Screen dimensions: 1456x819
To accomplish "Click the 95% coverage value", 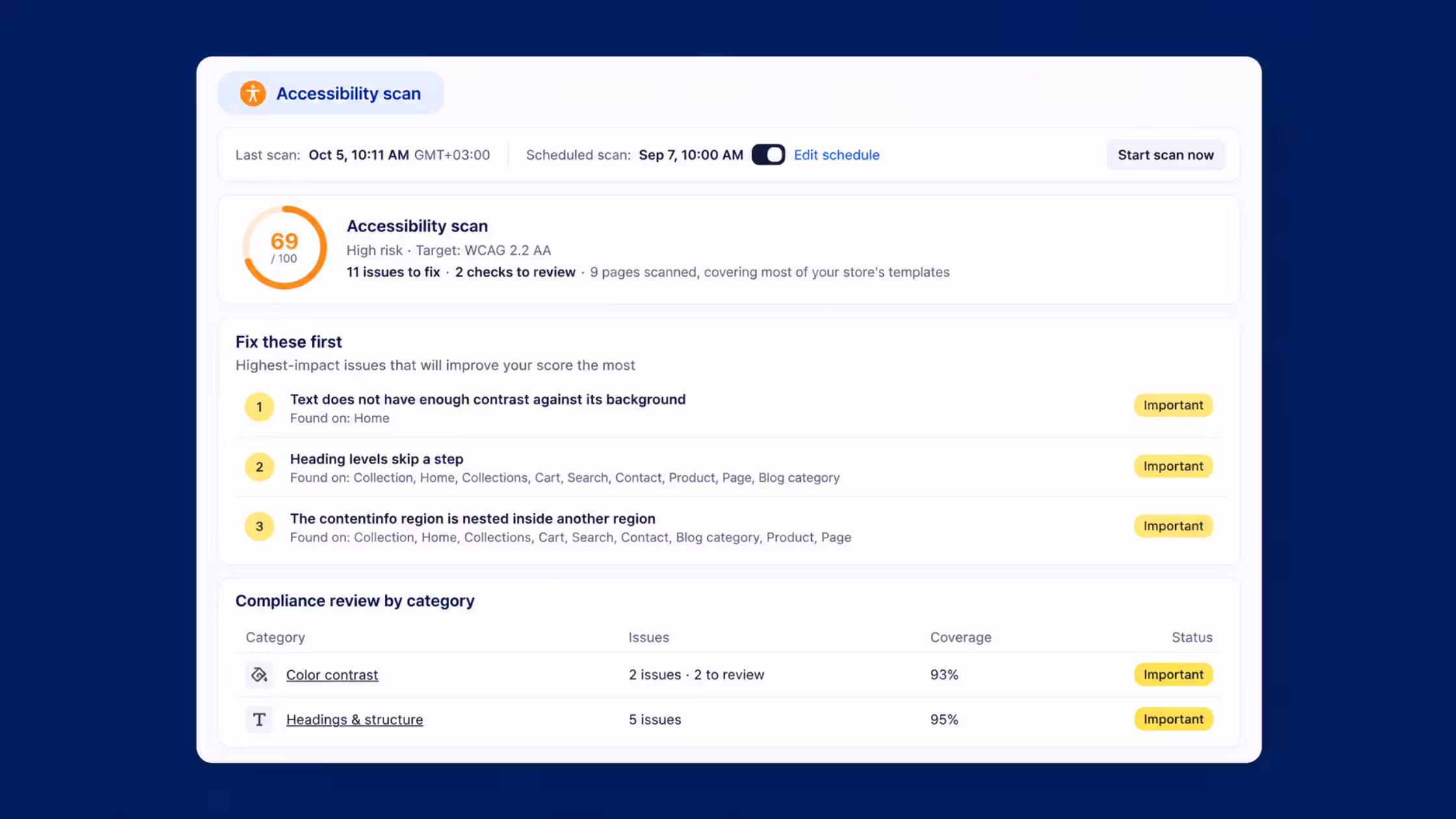I will coord(944,720).
